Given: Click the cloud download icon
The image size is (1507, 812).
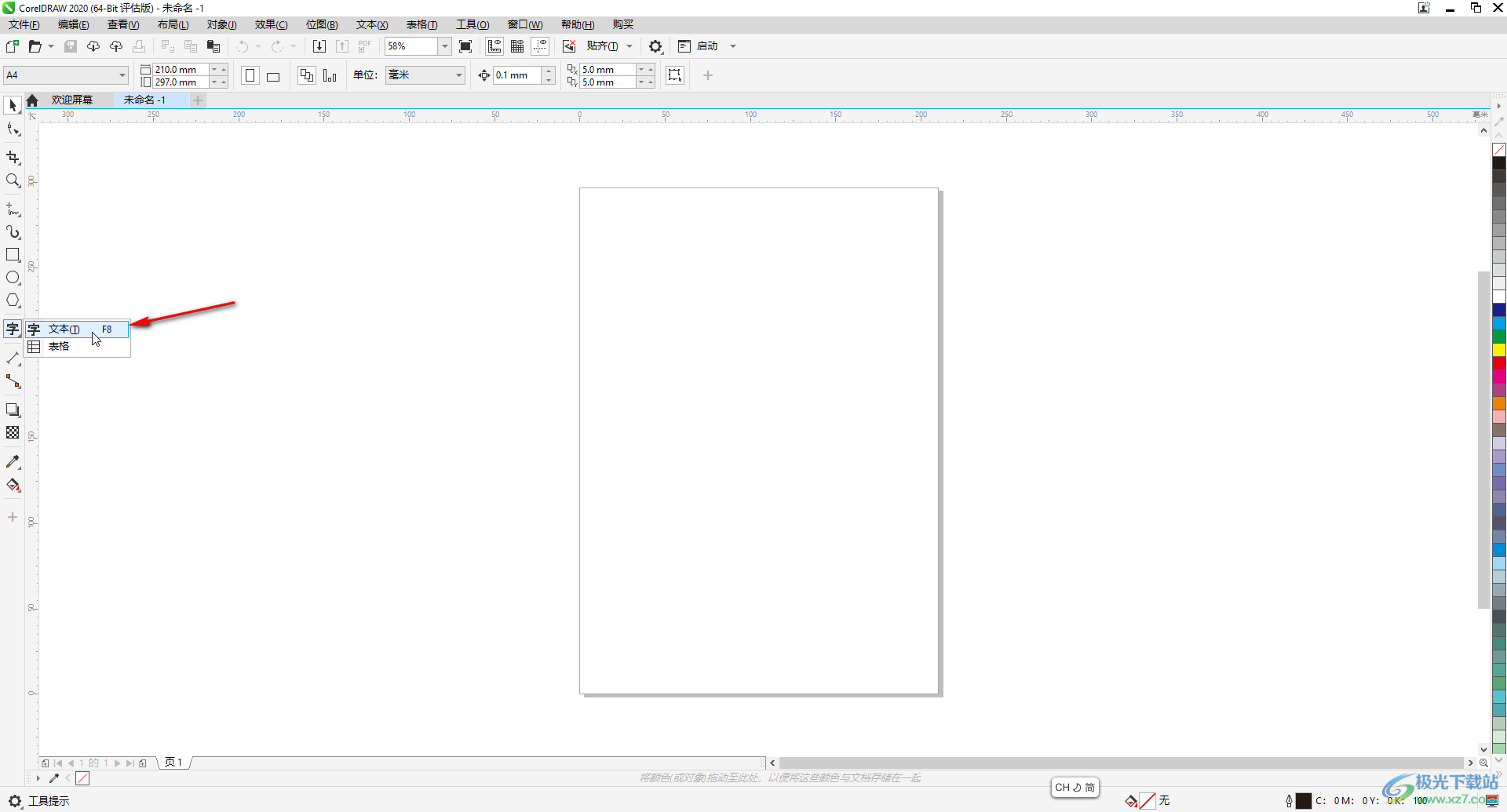Looking at the screenshot, I should pos(93,46).
